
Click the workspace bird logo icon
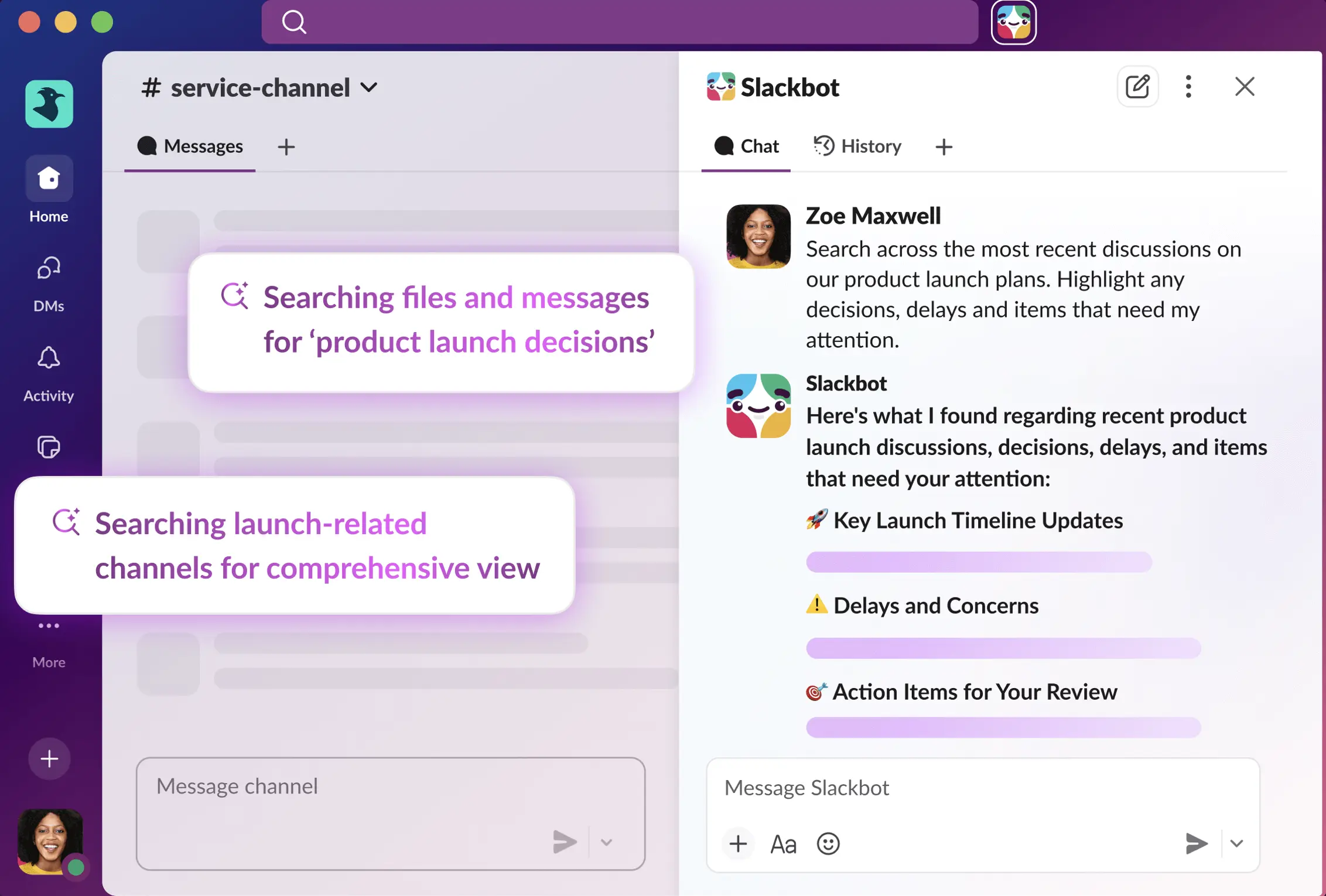tap(49, 104)
